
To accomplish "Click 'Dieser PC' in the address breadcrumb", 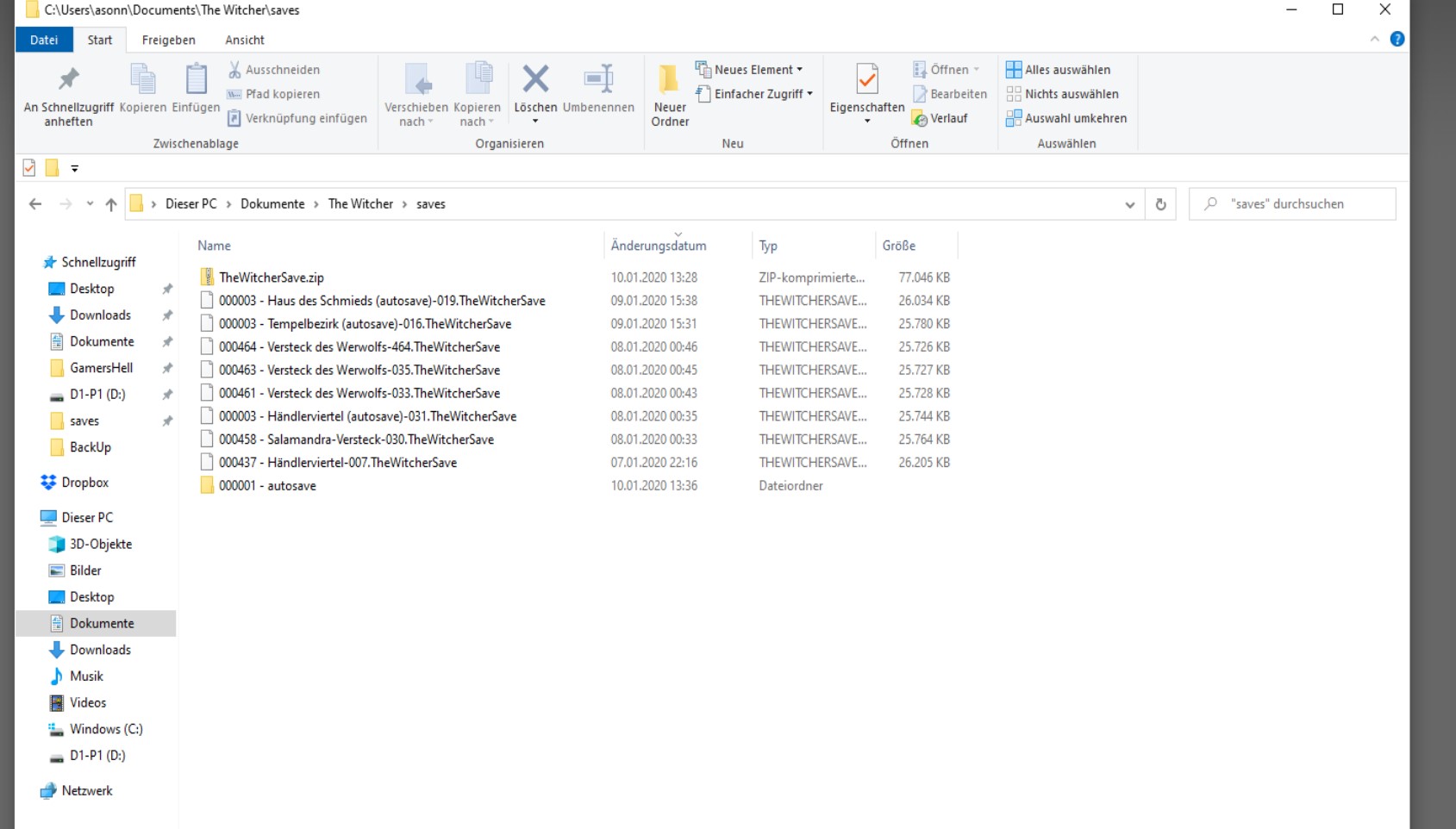I will click(191, 204).
